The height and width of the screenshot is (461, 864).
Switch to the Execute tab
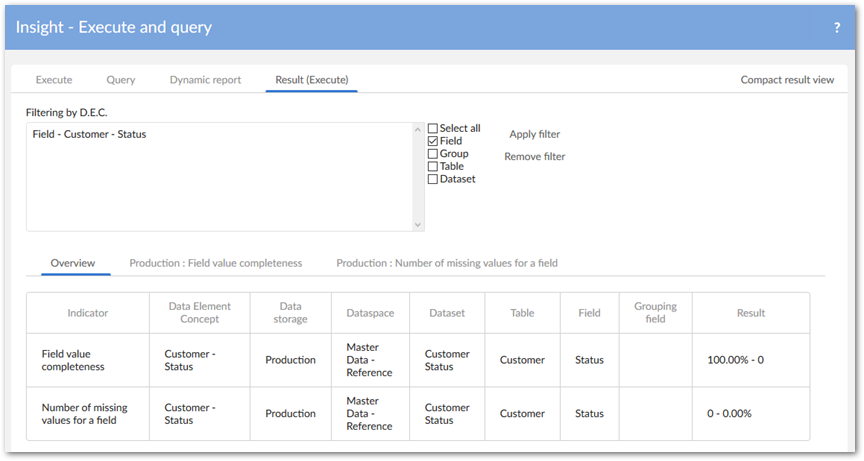[54, 80]
